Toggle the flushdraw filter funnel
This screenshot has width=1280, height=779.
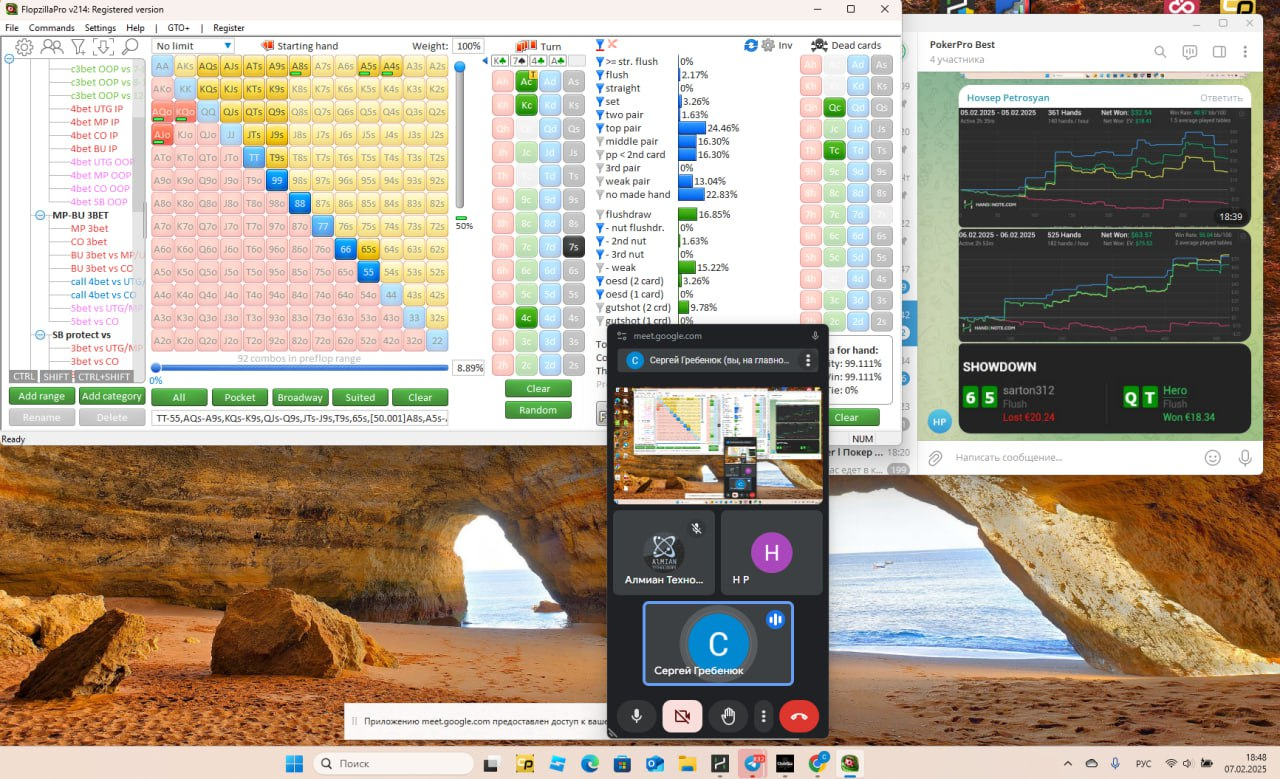[x=600, y=214]
